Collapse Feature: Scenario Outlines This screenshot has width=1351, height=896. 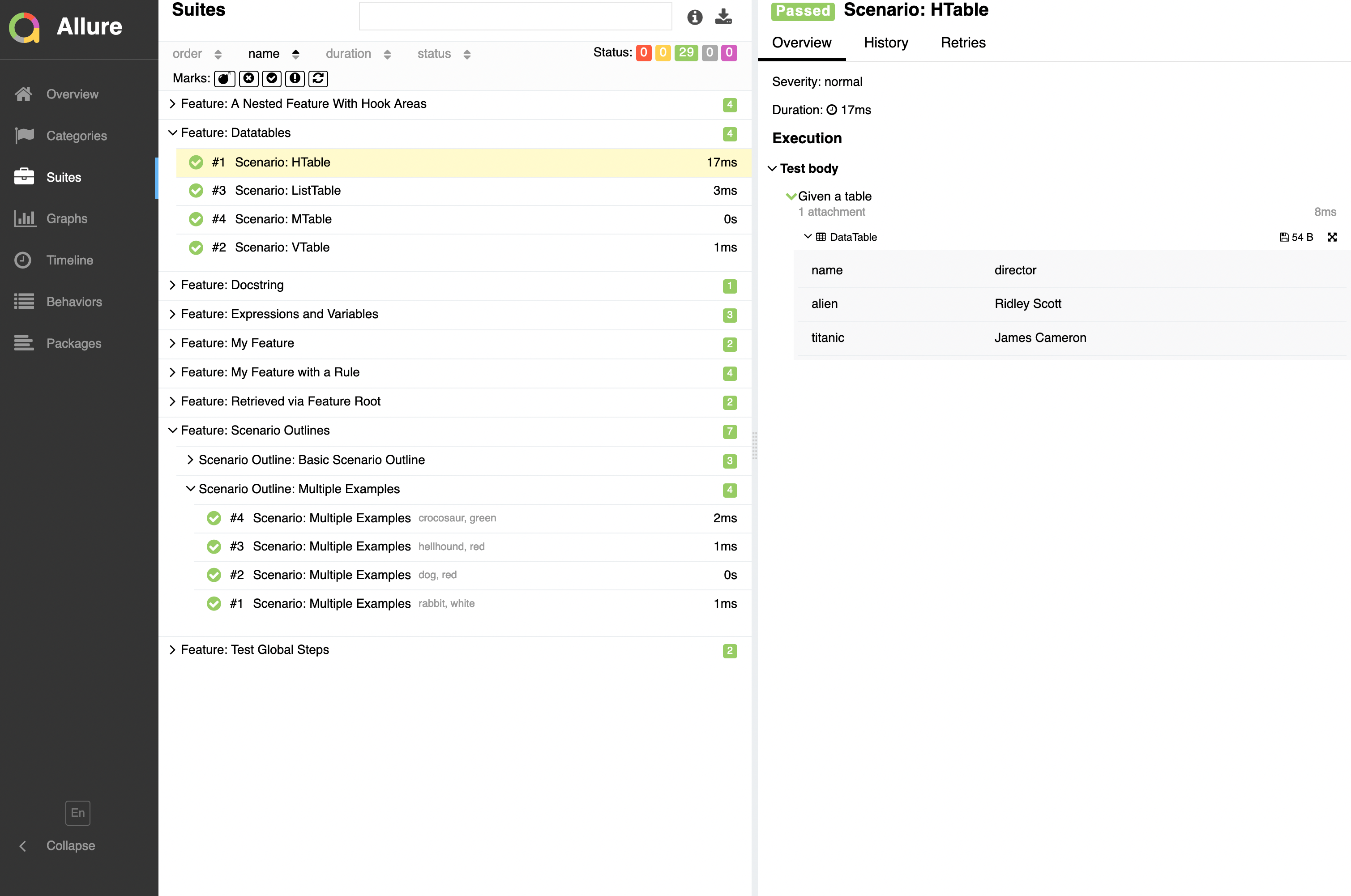454,431
